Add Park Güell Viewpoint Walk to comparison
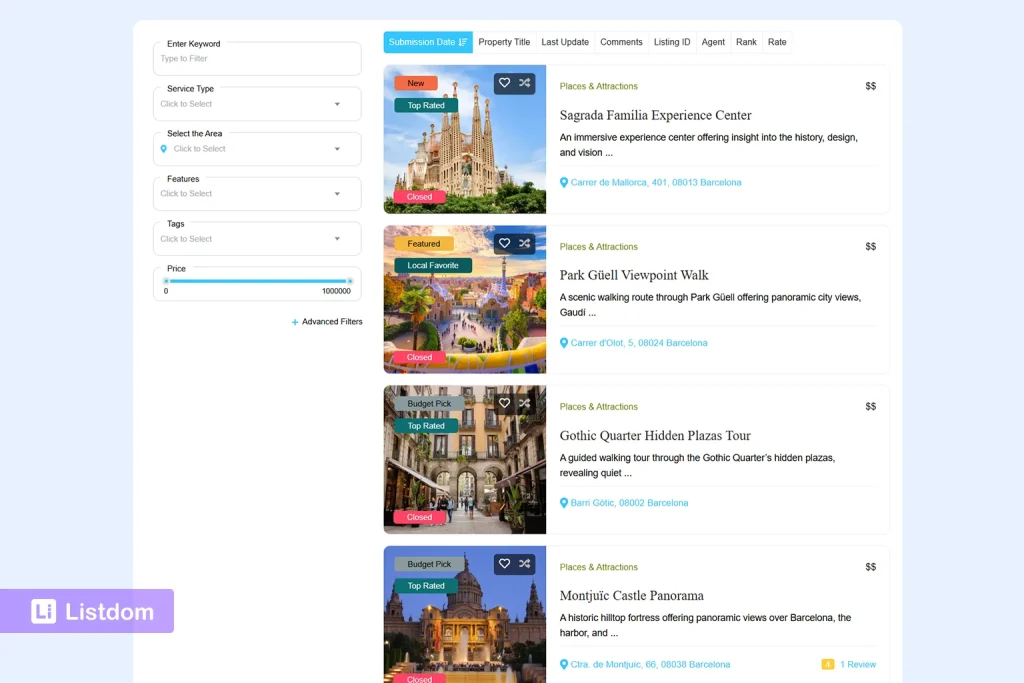1024x683 pixels. [x=524, y=243]
